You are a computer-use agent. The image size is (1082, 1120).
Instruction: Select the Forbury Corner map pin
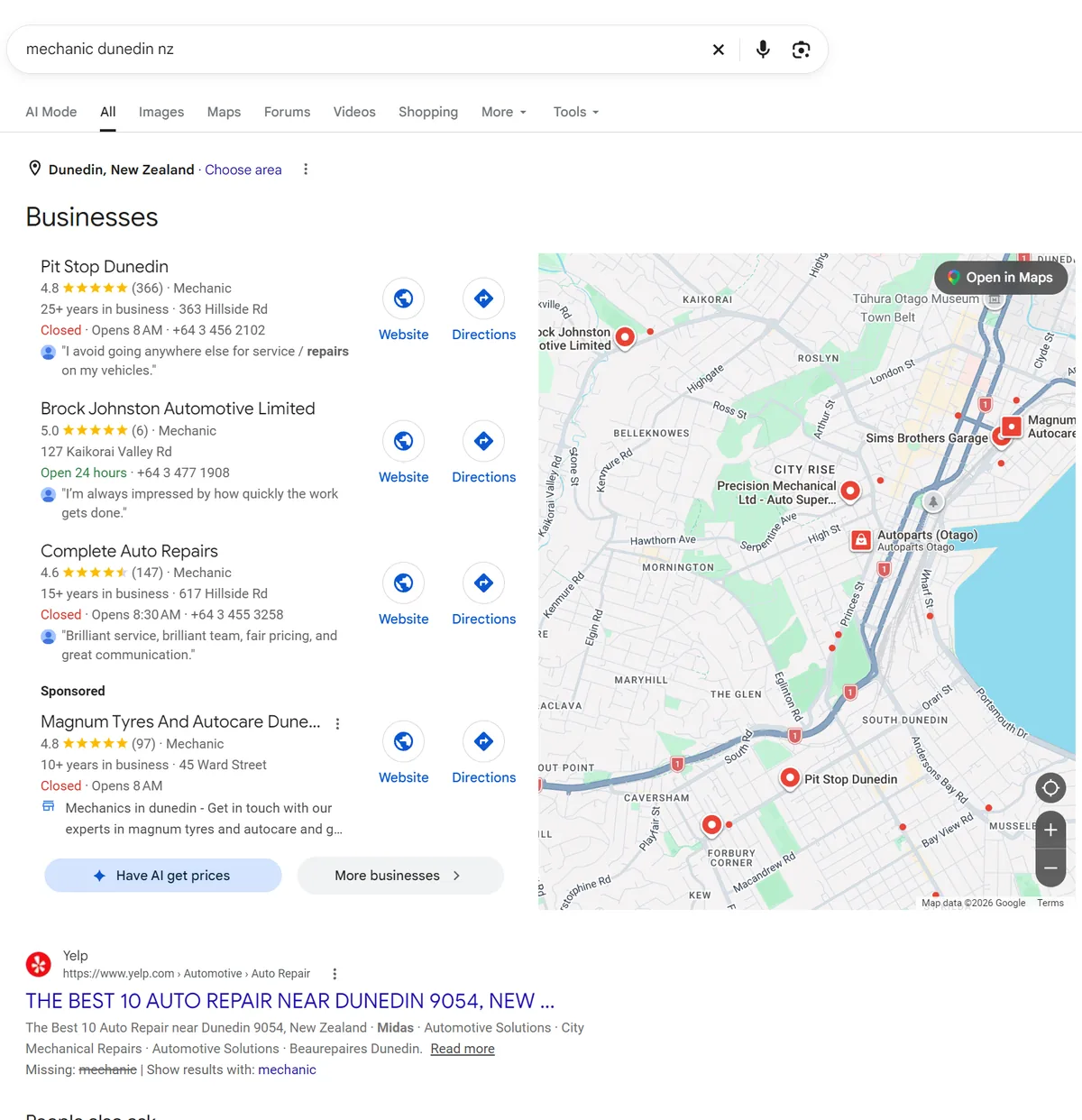click(x=712, y=824)
